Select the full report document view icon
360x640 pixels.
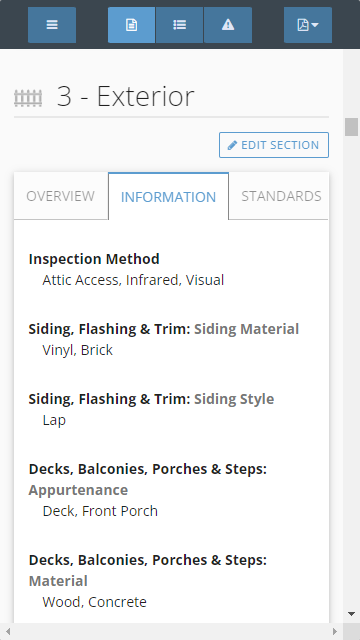[x=131, y=25]
